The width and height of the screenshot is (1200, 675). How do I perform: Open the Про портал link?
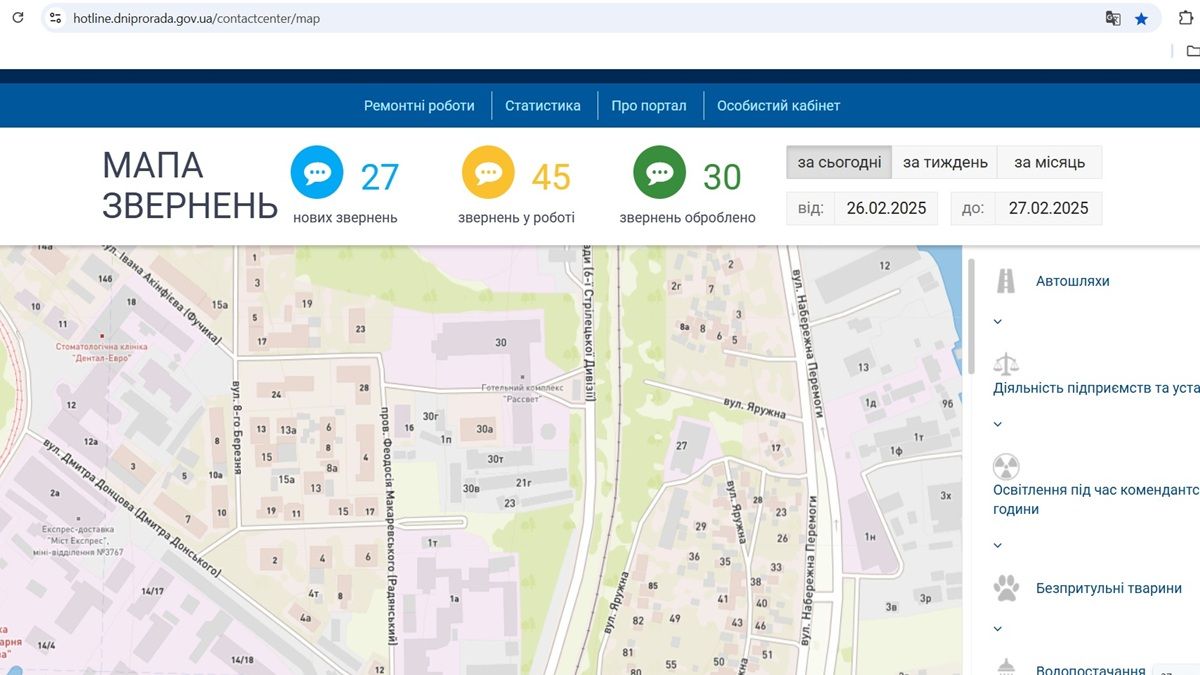pos(649,106)
